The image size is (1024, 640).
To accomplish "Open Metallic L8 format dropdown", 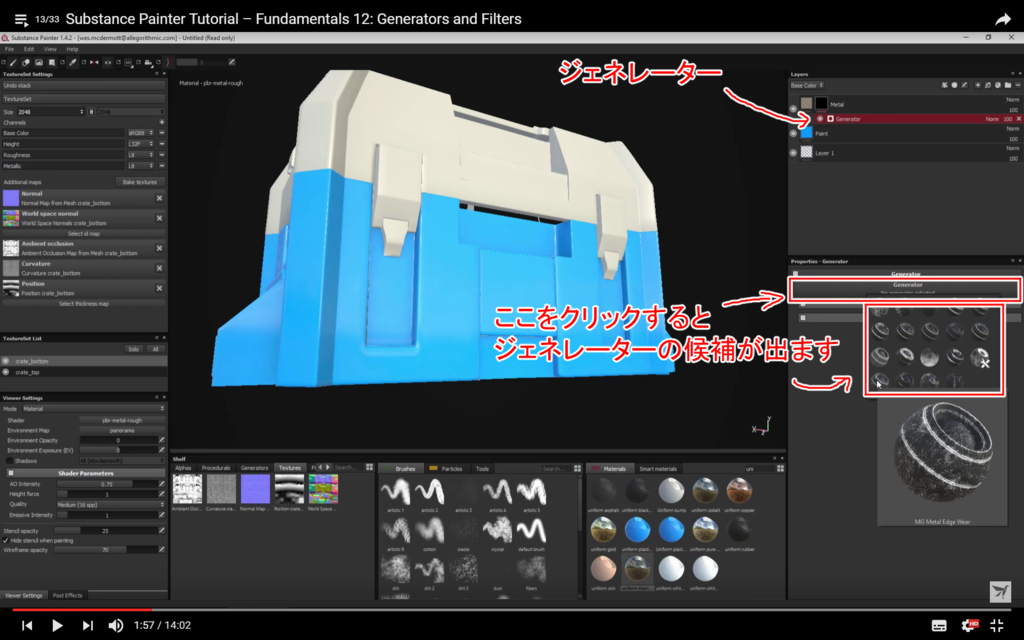I will click(140, 166).
